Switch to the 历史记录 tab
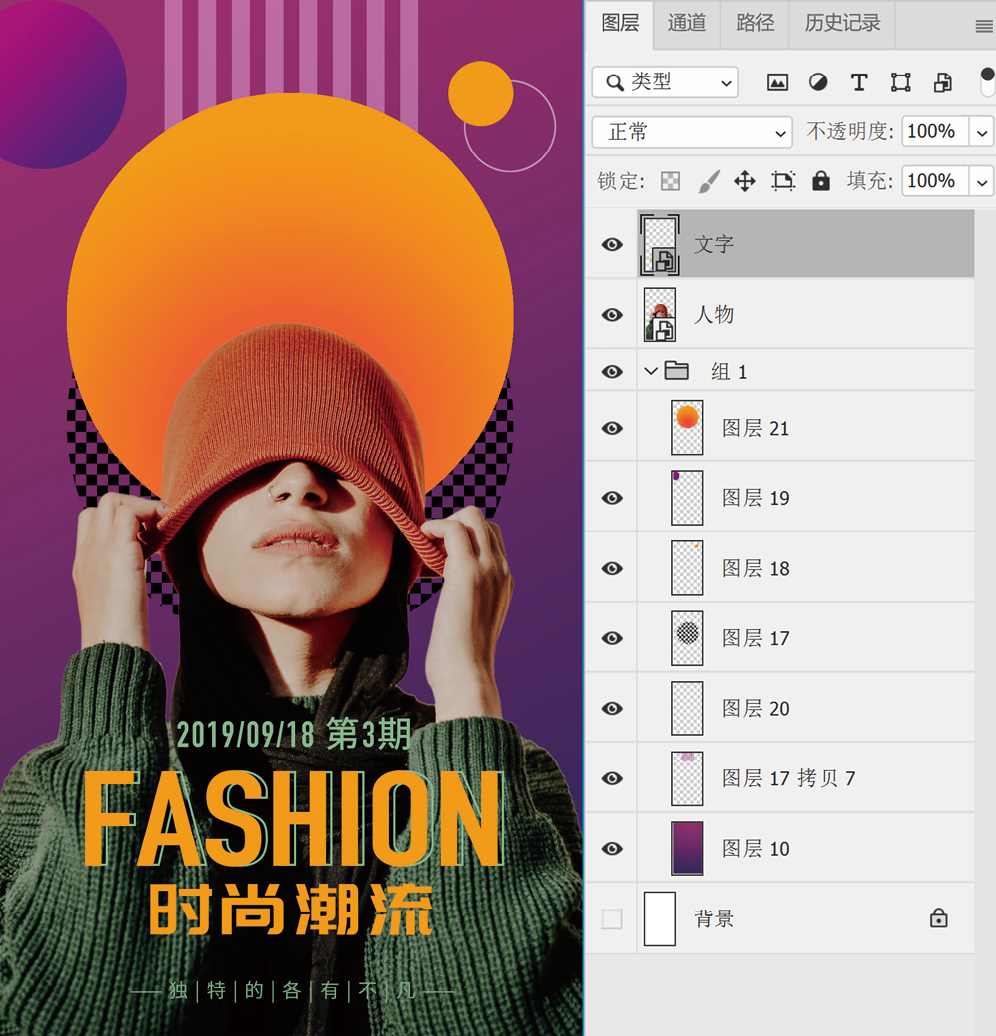 tap(843, 24)
